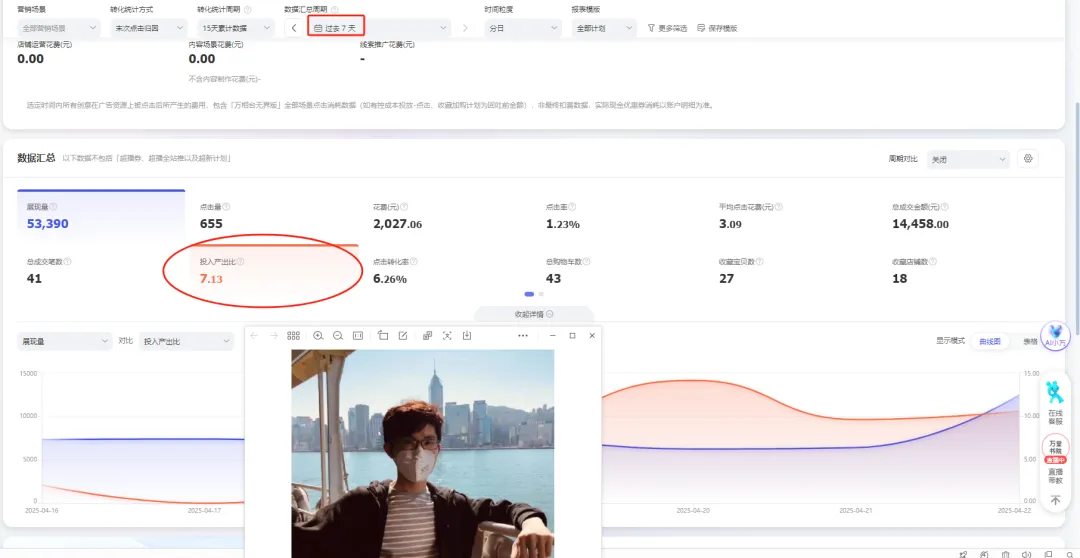Click the info icon beside 点击转化率
This screenshot has height=558, width=1080.
[413, 262]
